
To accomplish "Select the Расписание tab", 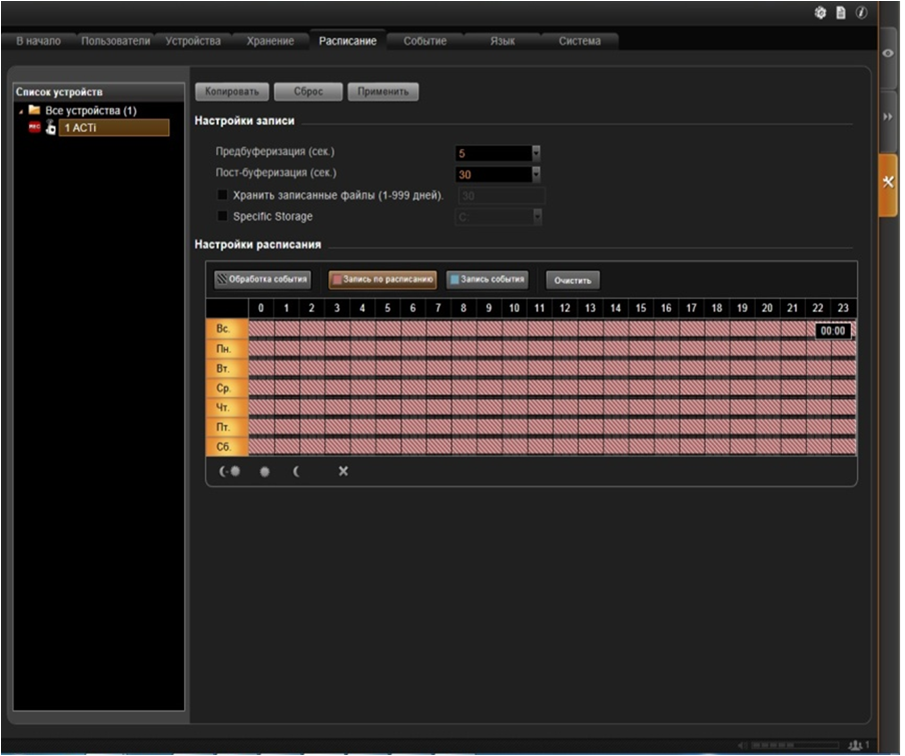I will coord(347,40).
